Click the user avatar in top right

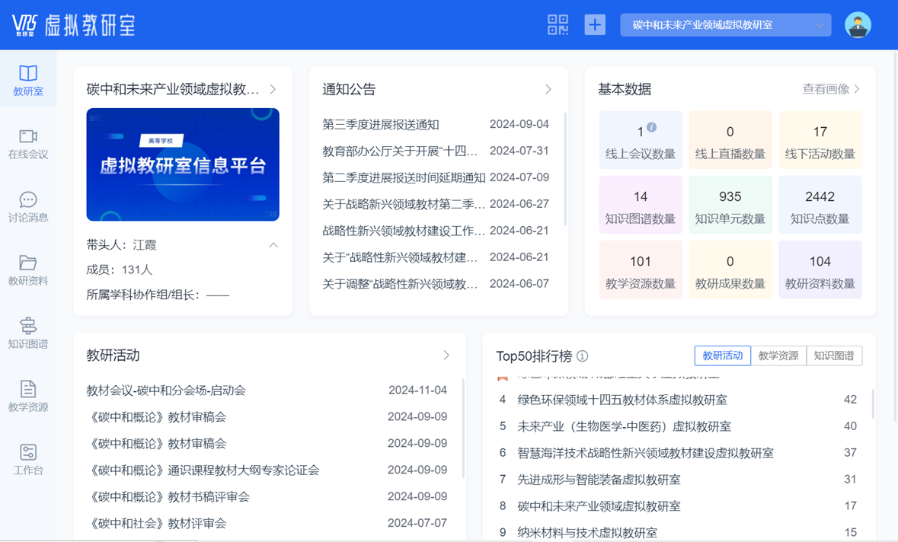857,25
